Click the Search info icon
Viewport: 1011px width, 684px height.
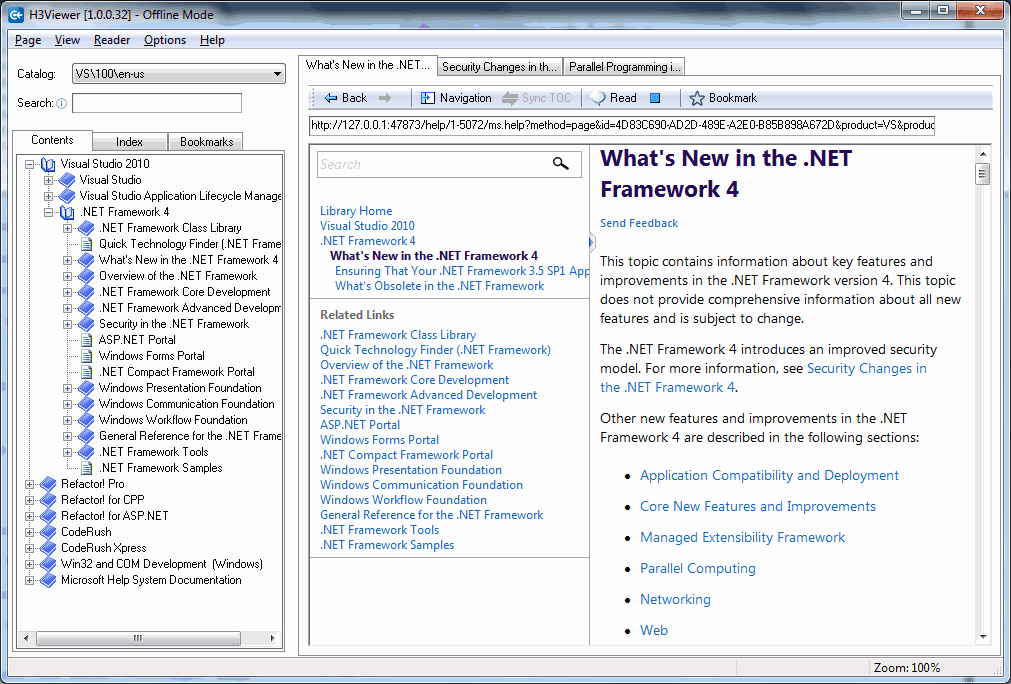pyautogui.click(x=62, y=103)
